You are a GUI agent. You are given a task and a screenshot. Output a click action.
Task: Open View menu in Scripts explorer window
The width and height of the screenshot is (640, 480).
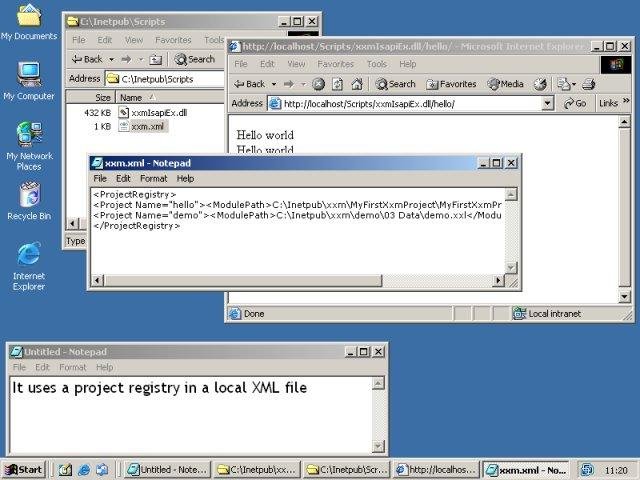(133, 40)
